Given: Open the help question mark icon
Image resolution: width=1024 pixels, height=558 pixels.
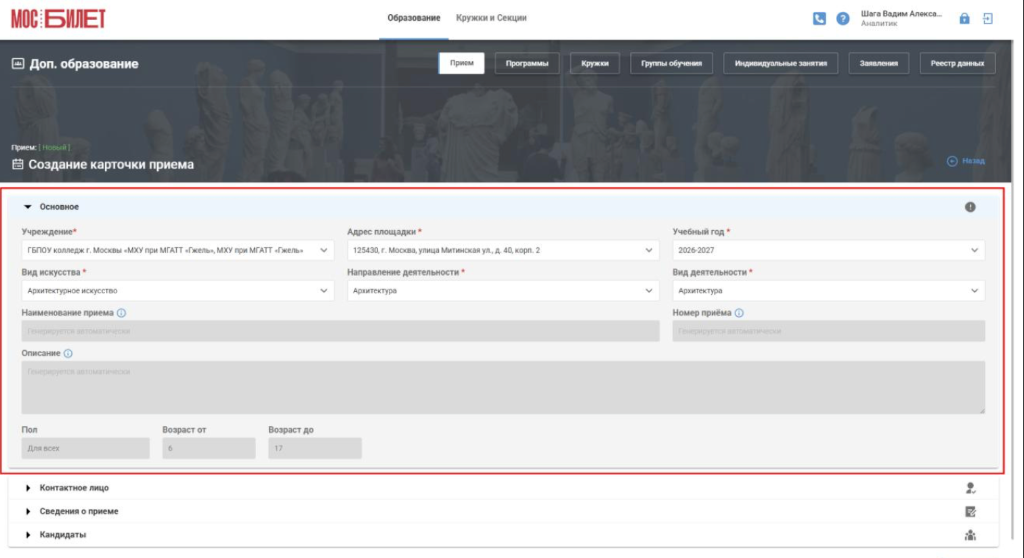Looking at the screenshot, I should (x=843, y=19).
